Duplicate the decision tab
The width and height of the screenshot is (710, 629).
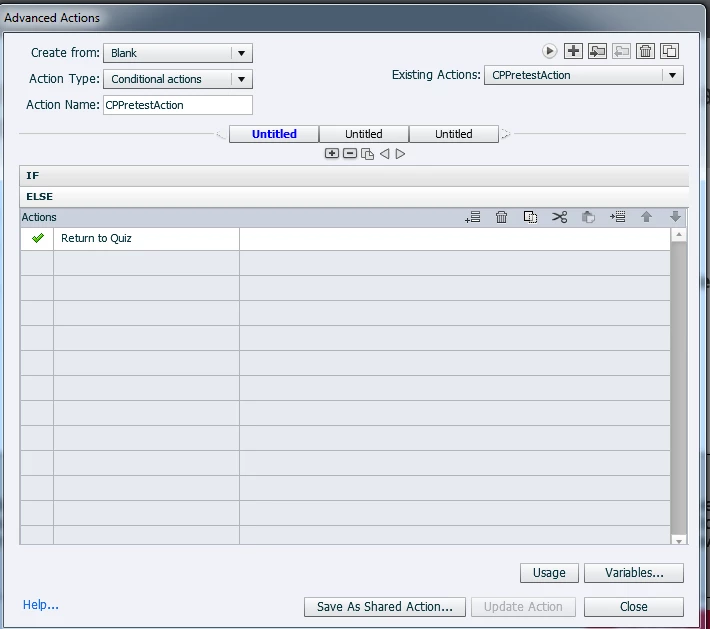click(367, 154)
